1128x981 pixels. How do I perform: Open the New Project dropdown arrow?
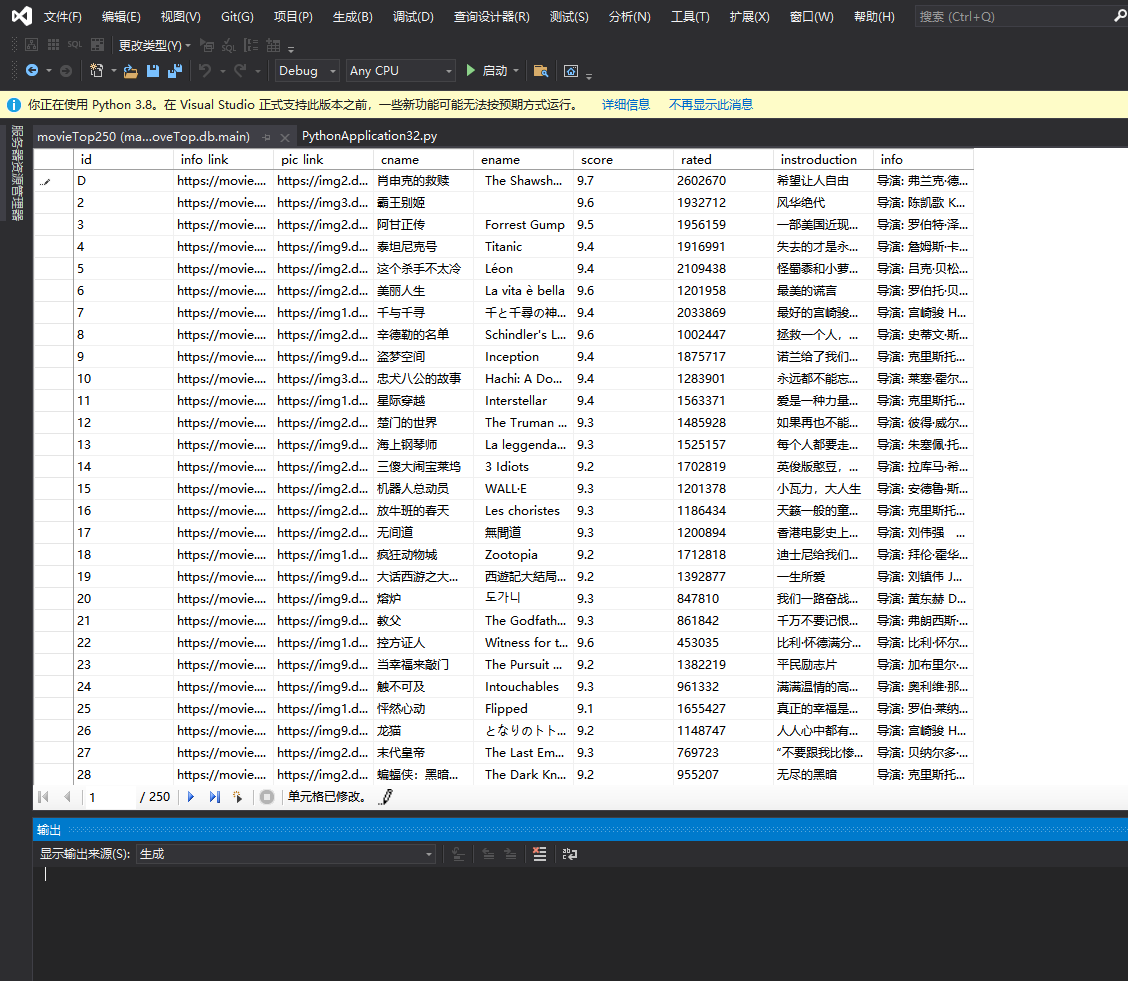click(114, 70)
